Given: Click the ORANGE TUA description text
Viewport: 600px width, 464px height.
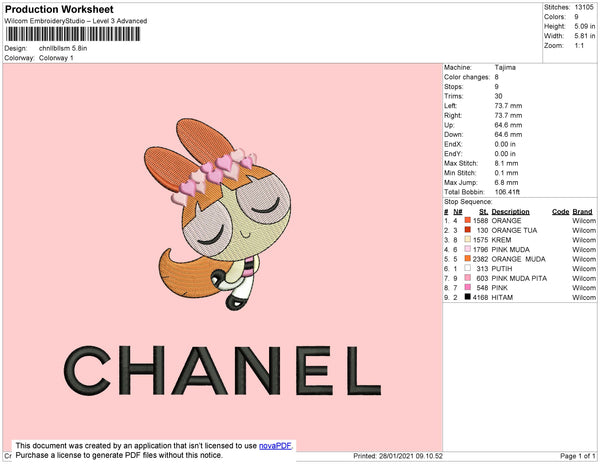Looking at the screenshot, I should (514, 230).
